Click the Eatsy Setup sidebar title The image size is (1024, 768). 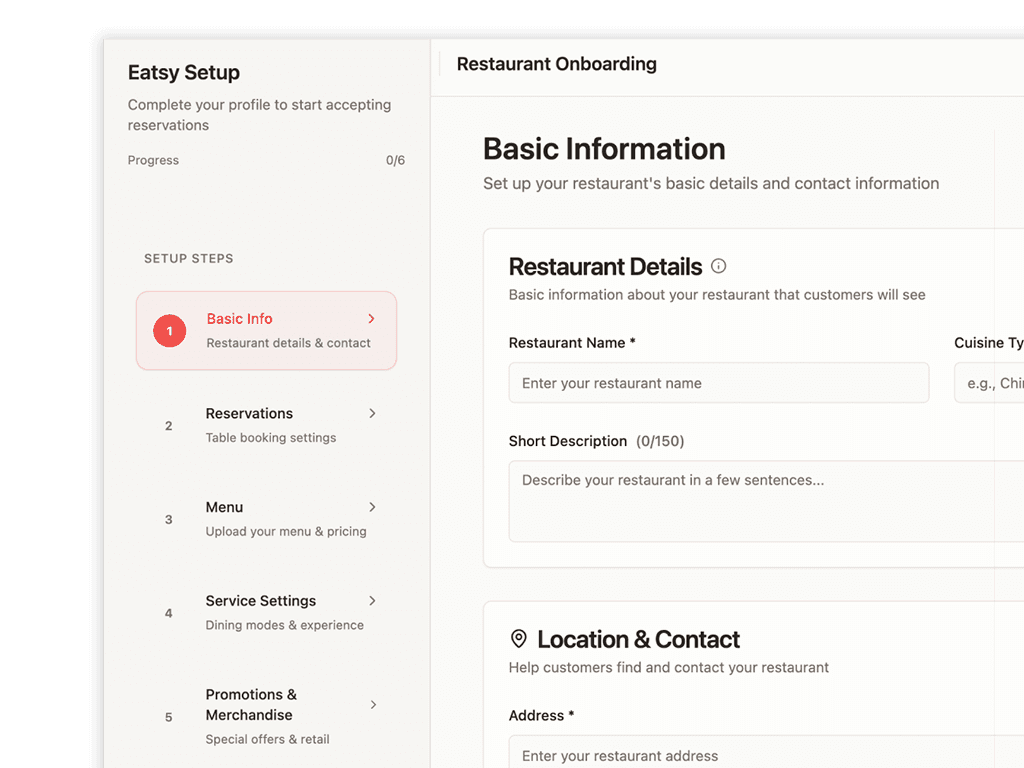[x=184, y=72]
